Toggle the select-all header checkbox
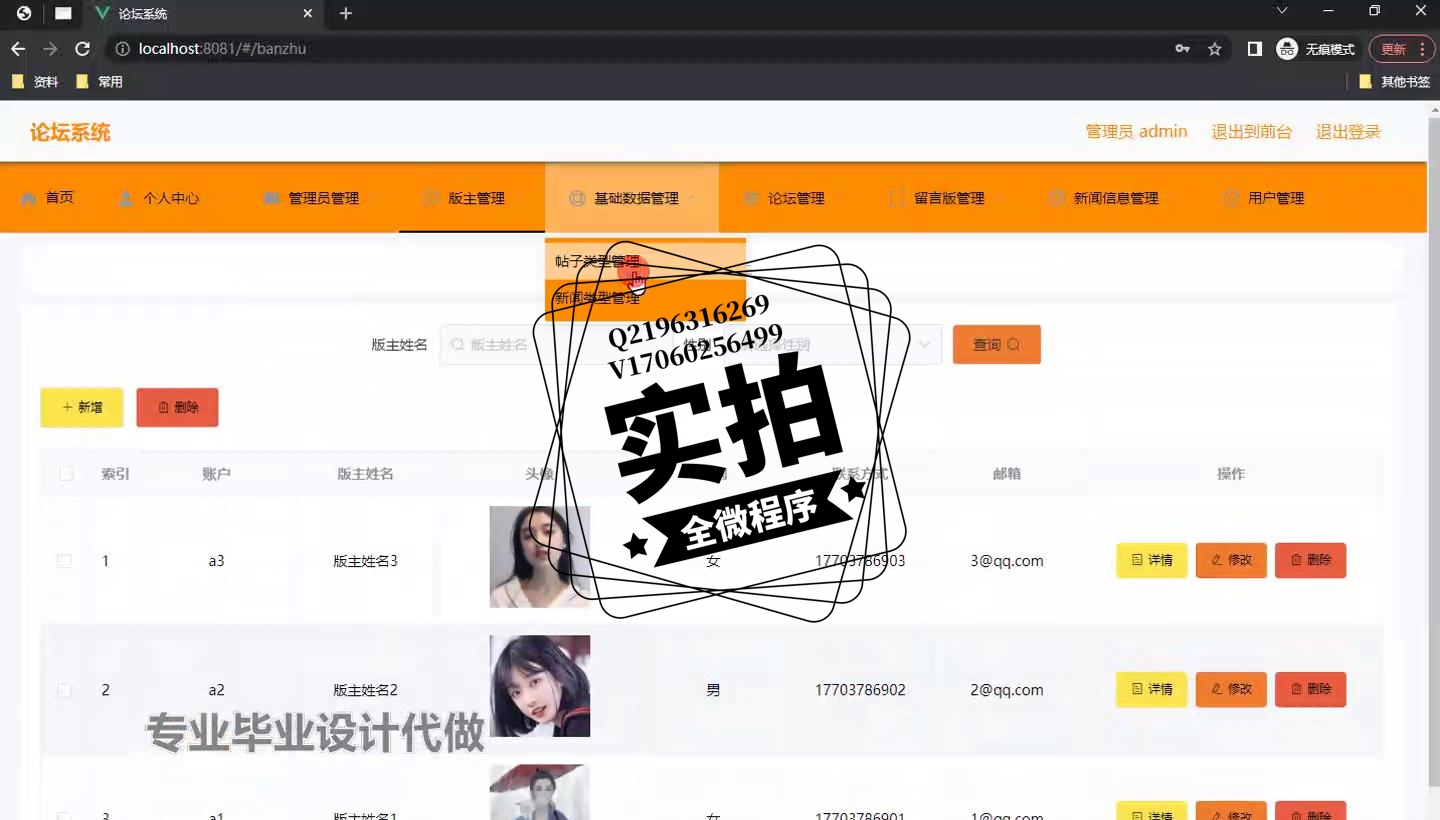The width and height of the screenshot is (1440, 820). pos(66,474)
